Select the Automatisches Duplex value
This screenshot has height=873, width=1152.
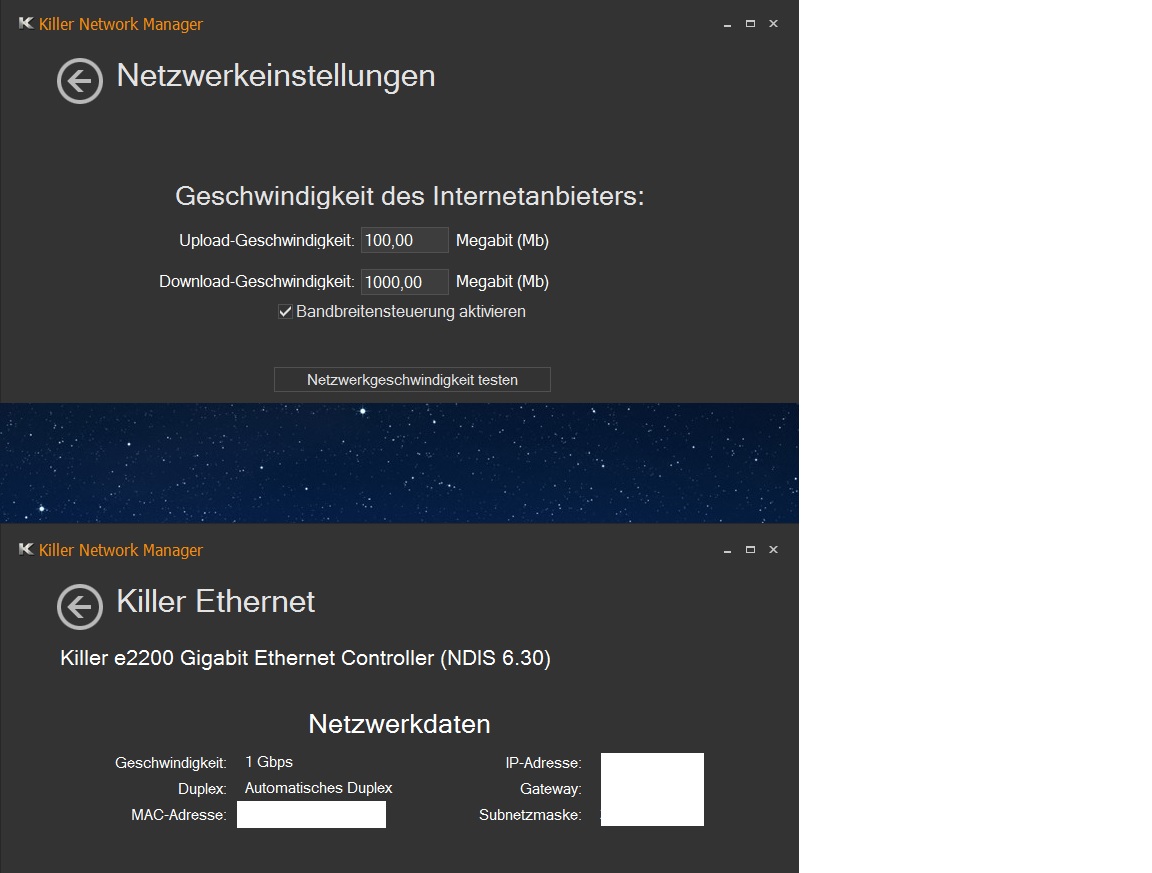(318, 788)
